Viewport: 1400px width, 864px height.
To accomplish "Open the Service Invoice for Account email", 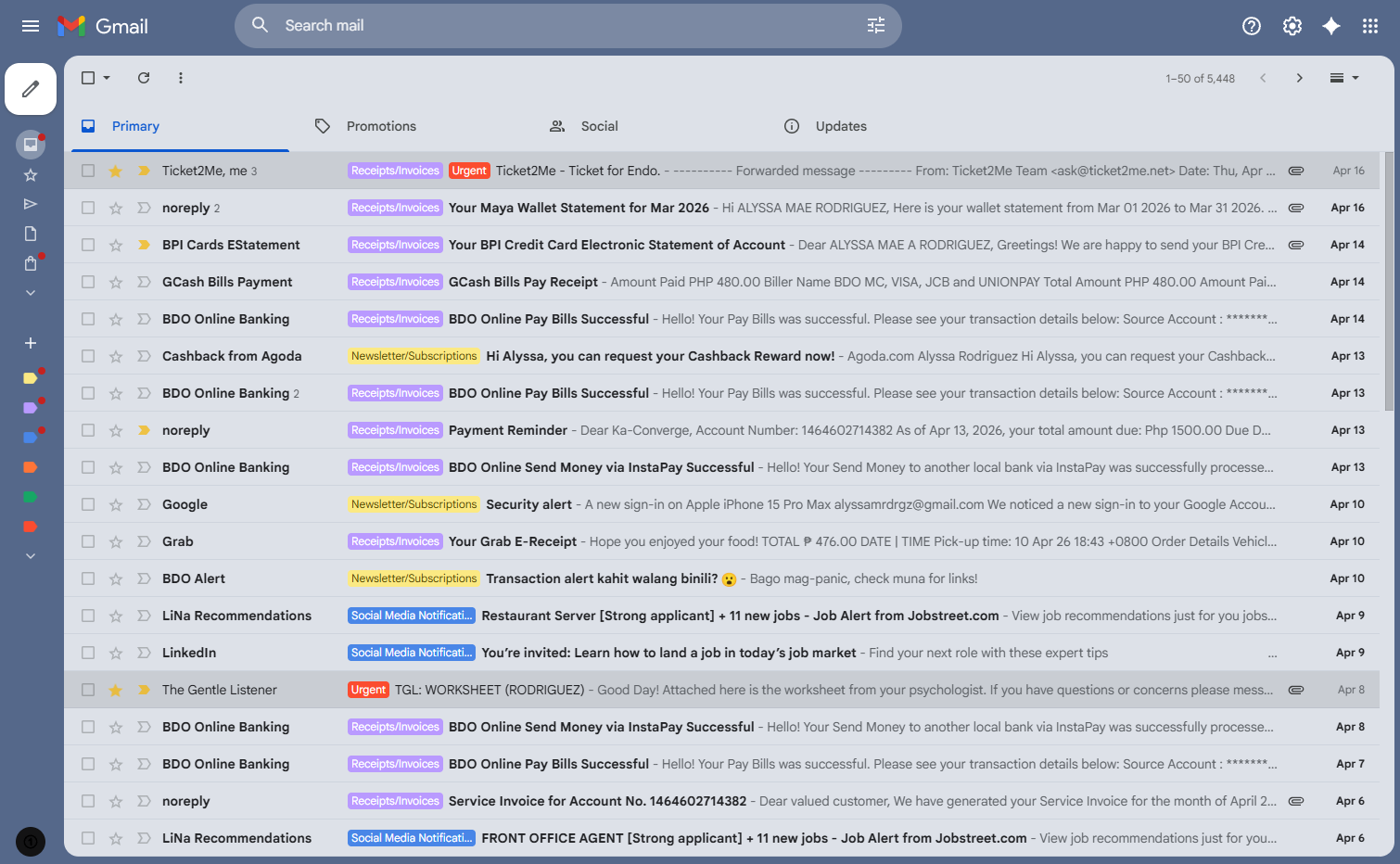I will [x=721, y=801].
